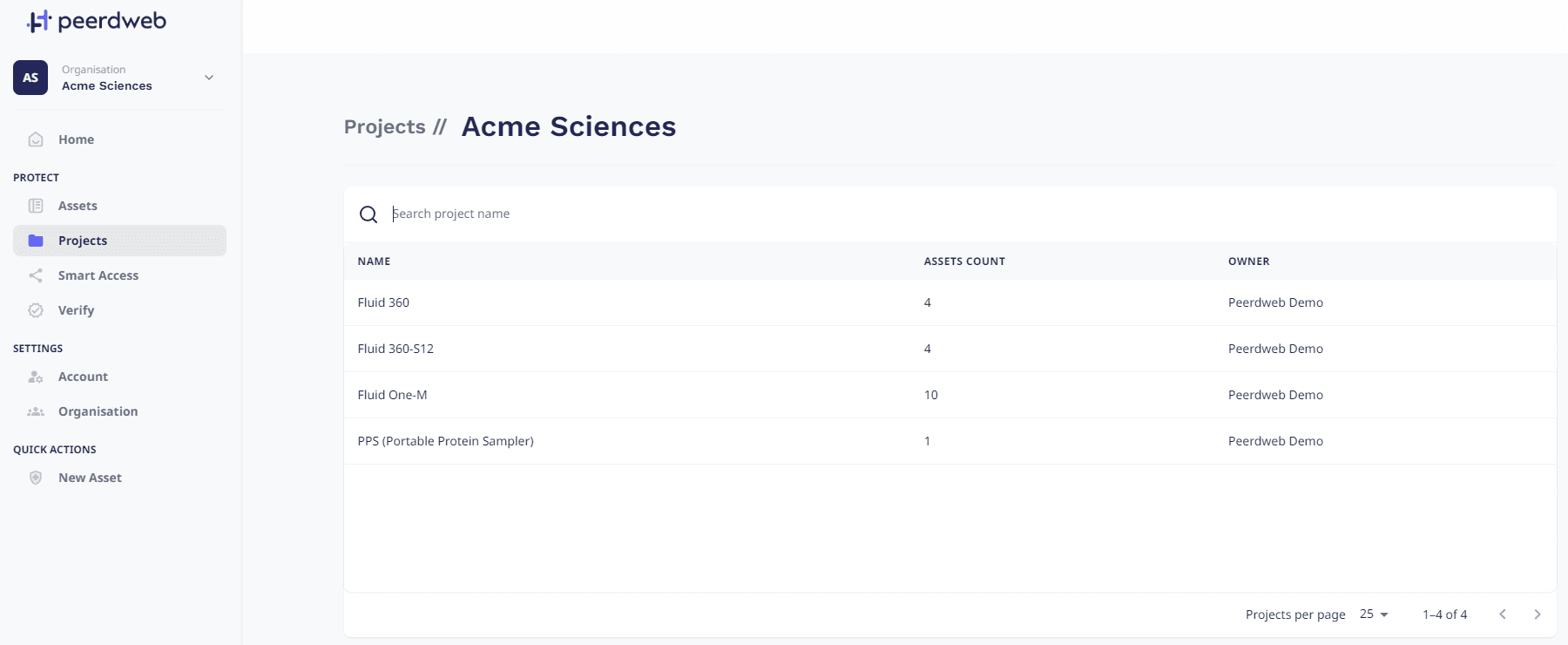
Task: Click assets count 4 for Fluid 360
Action: (927, 302)
